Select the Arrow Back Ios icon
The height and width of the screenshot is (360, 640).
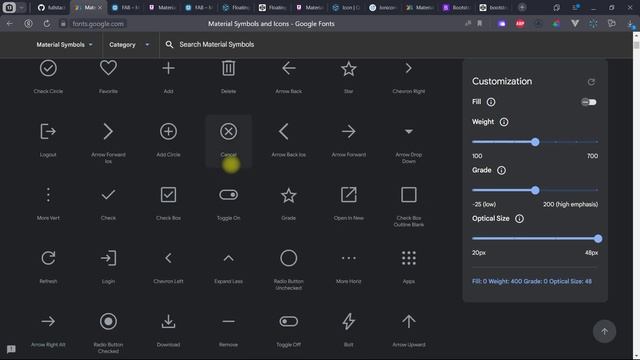284,131
